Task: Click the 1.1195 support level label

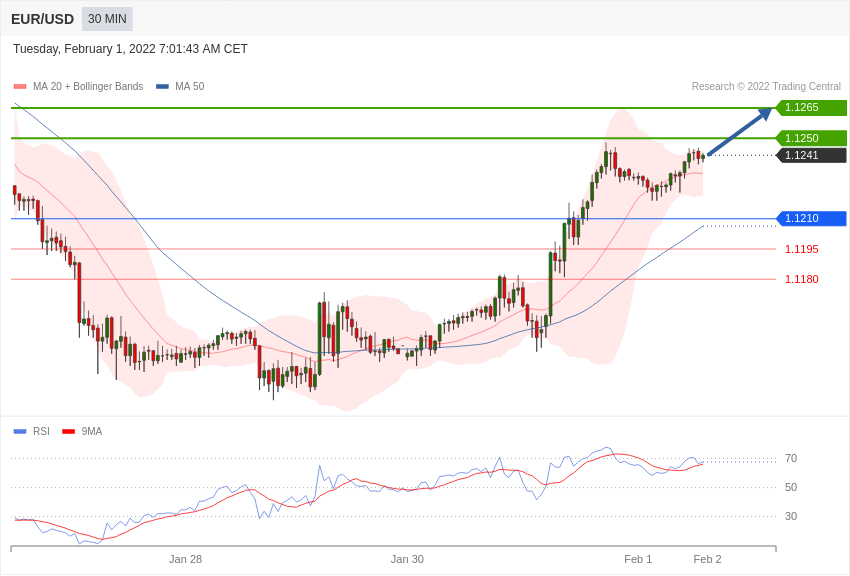Action: click(x=802, y=249)
